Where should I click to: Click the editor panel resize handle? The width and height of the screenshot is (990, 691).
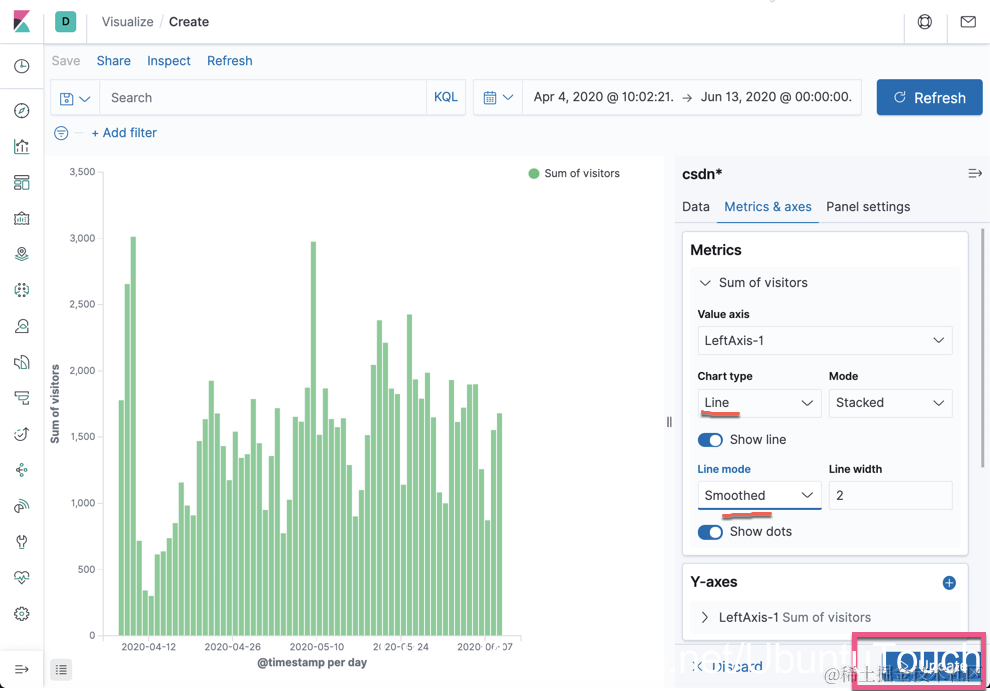pyautogui.click(x=669, y=422)
